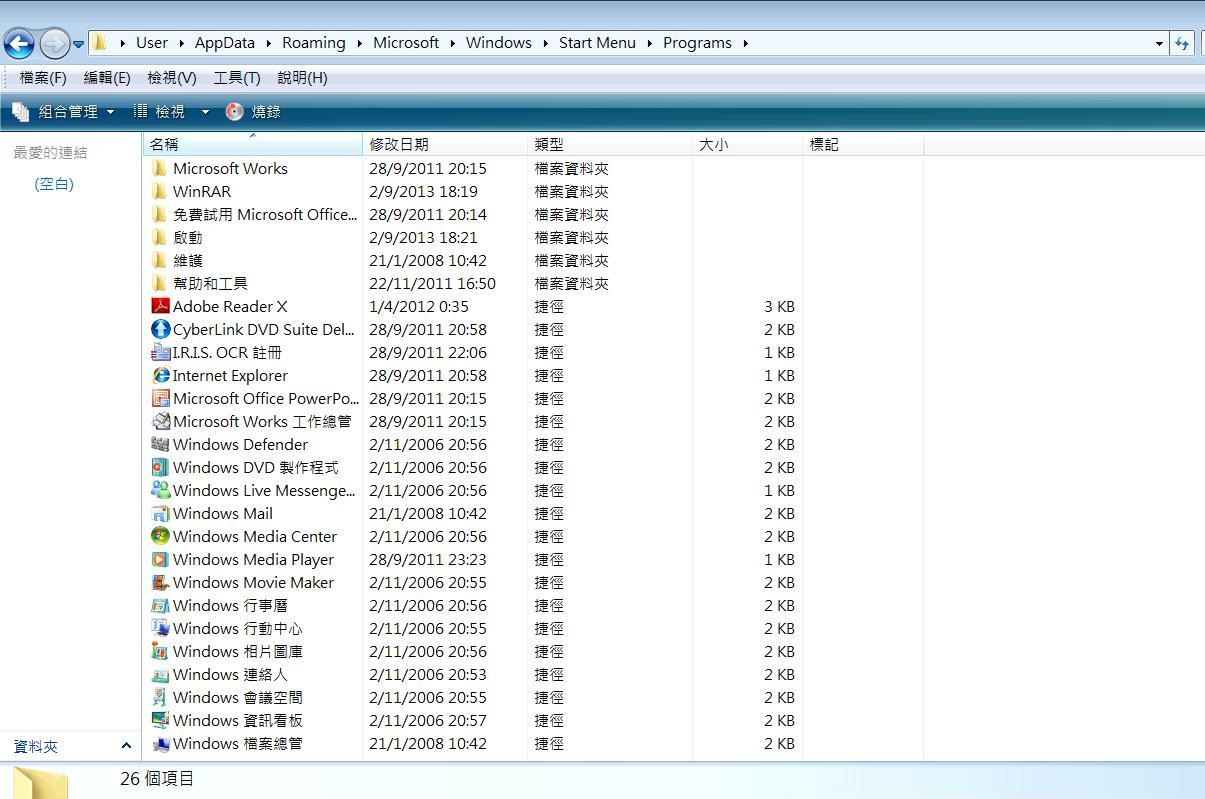
Task: Open the 工具(T) menu
Action: (x=236, y=77)
